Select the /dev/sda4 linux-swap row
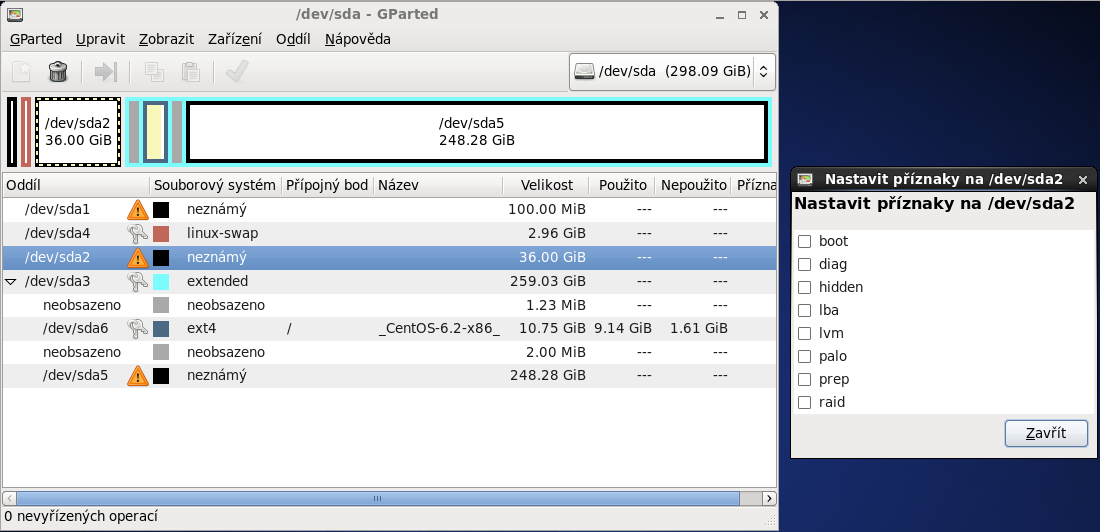This screenshot has width=1100, height=532. point(389,233)
